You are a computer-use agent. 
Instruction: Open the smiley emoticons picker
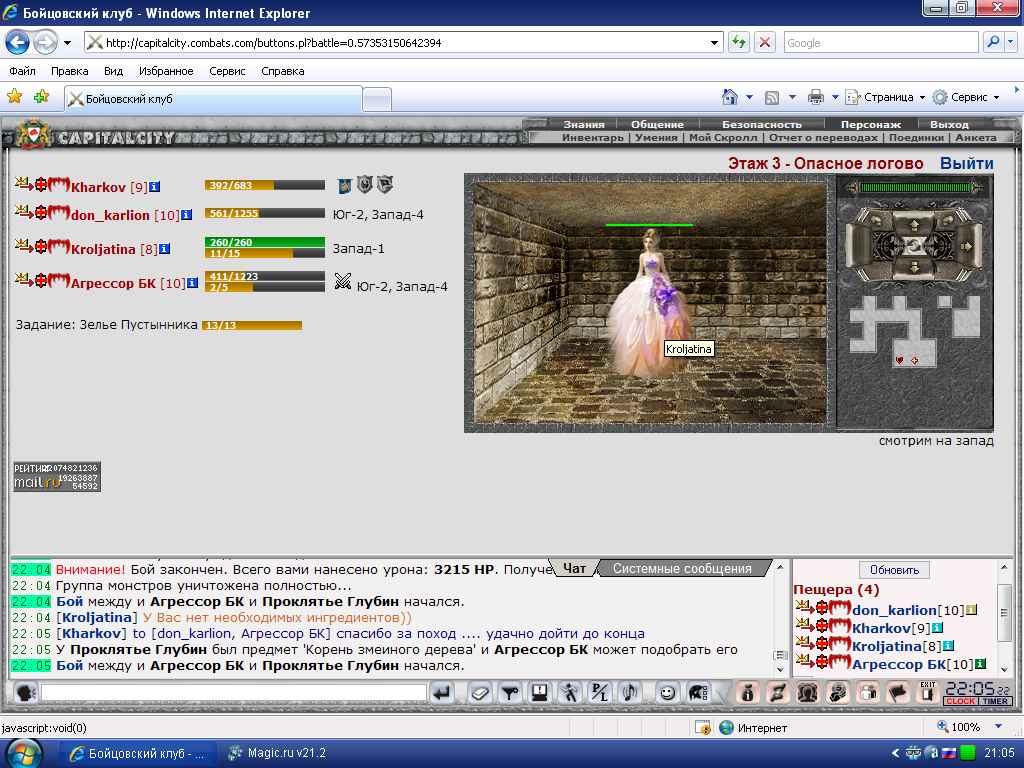coord(667,692)
